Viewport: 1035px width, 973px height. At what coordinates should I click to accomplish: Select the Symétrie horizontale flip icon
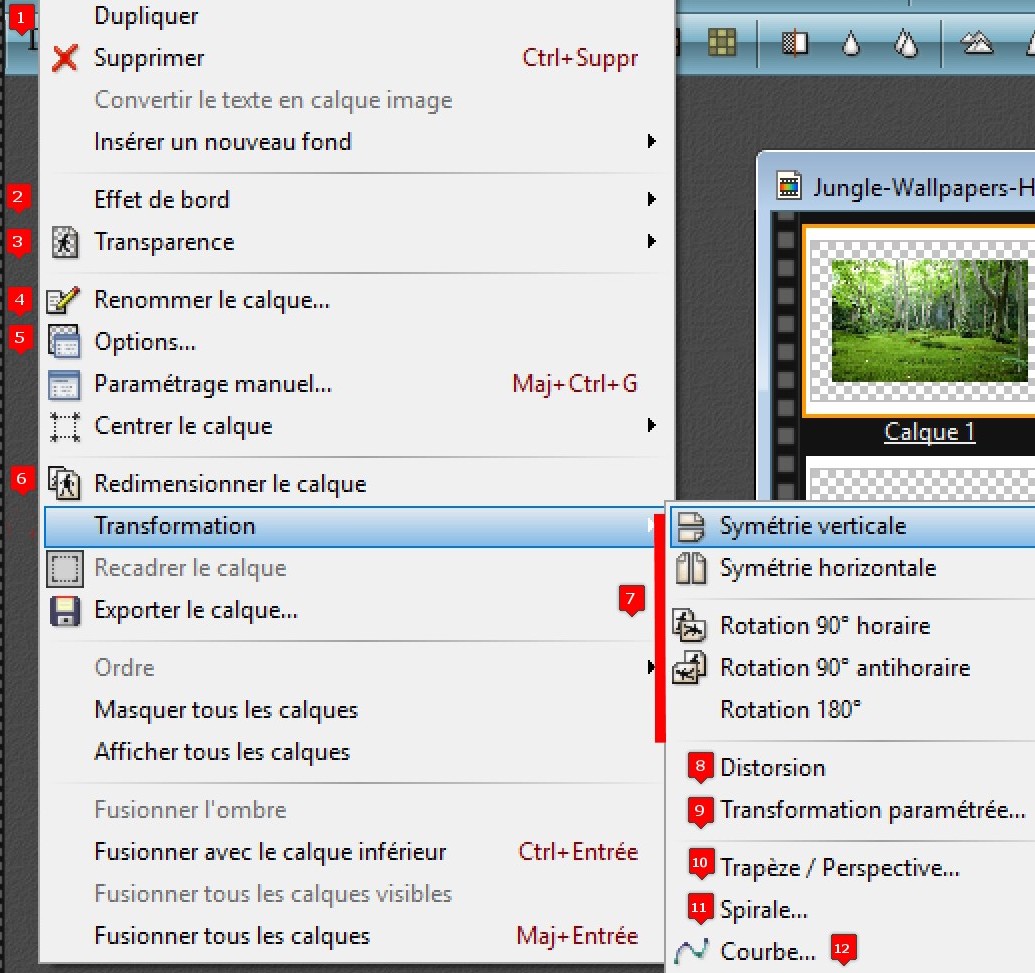(x=690, y=568)
